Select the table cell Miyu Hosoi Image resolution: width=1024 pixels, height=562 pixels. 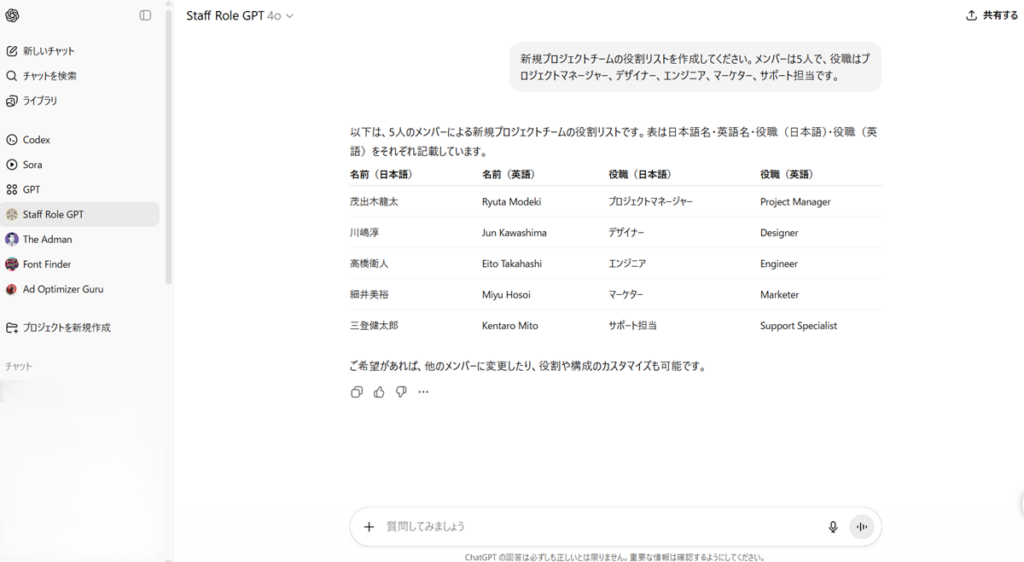(x=506, y=294)
